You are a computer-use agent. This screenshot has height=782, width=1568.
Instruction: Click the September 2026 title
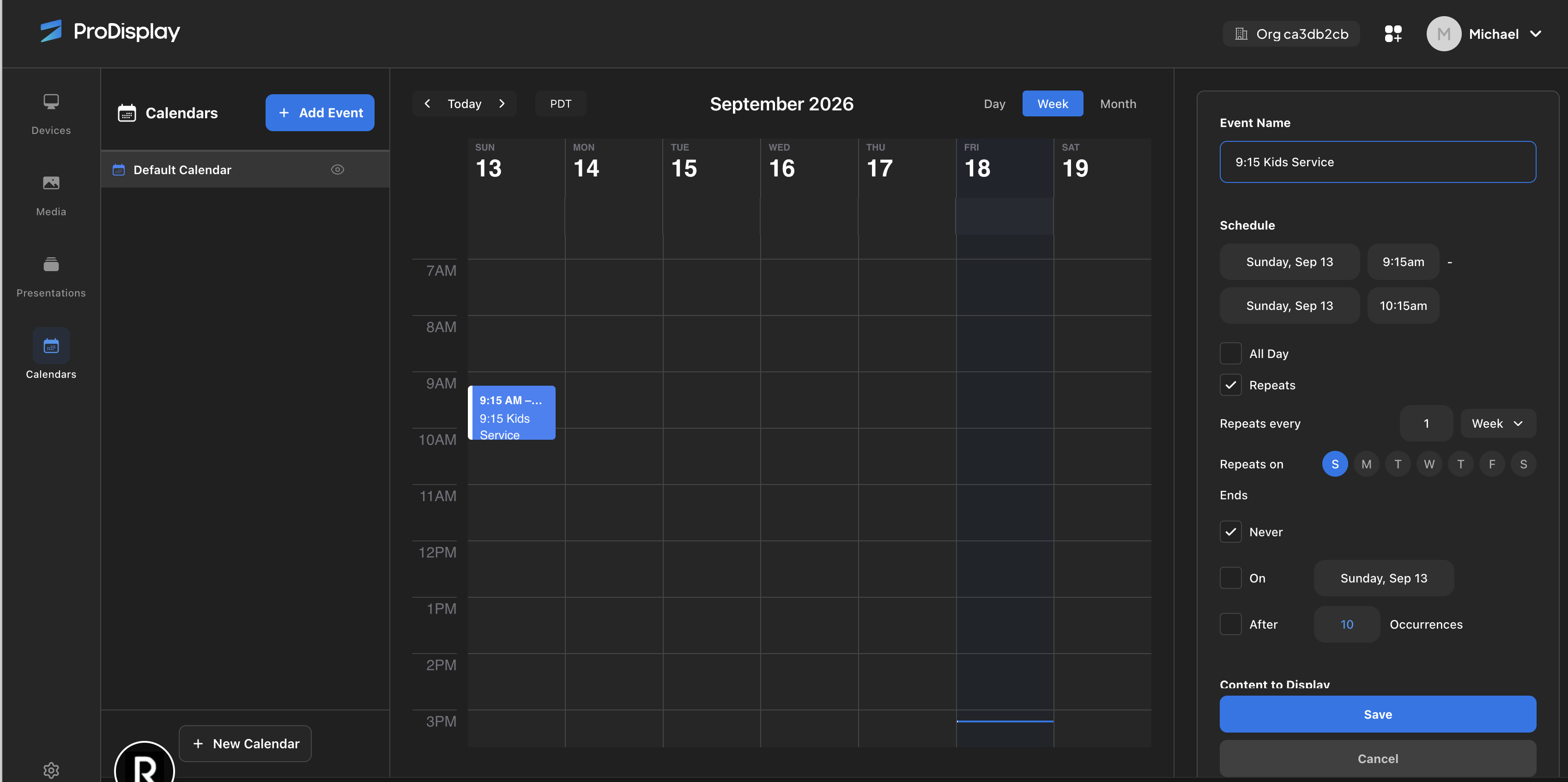tap(781, 103)
